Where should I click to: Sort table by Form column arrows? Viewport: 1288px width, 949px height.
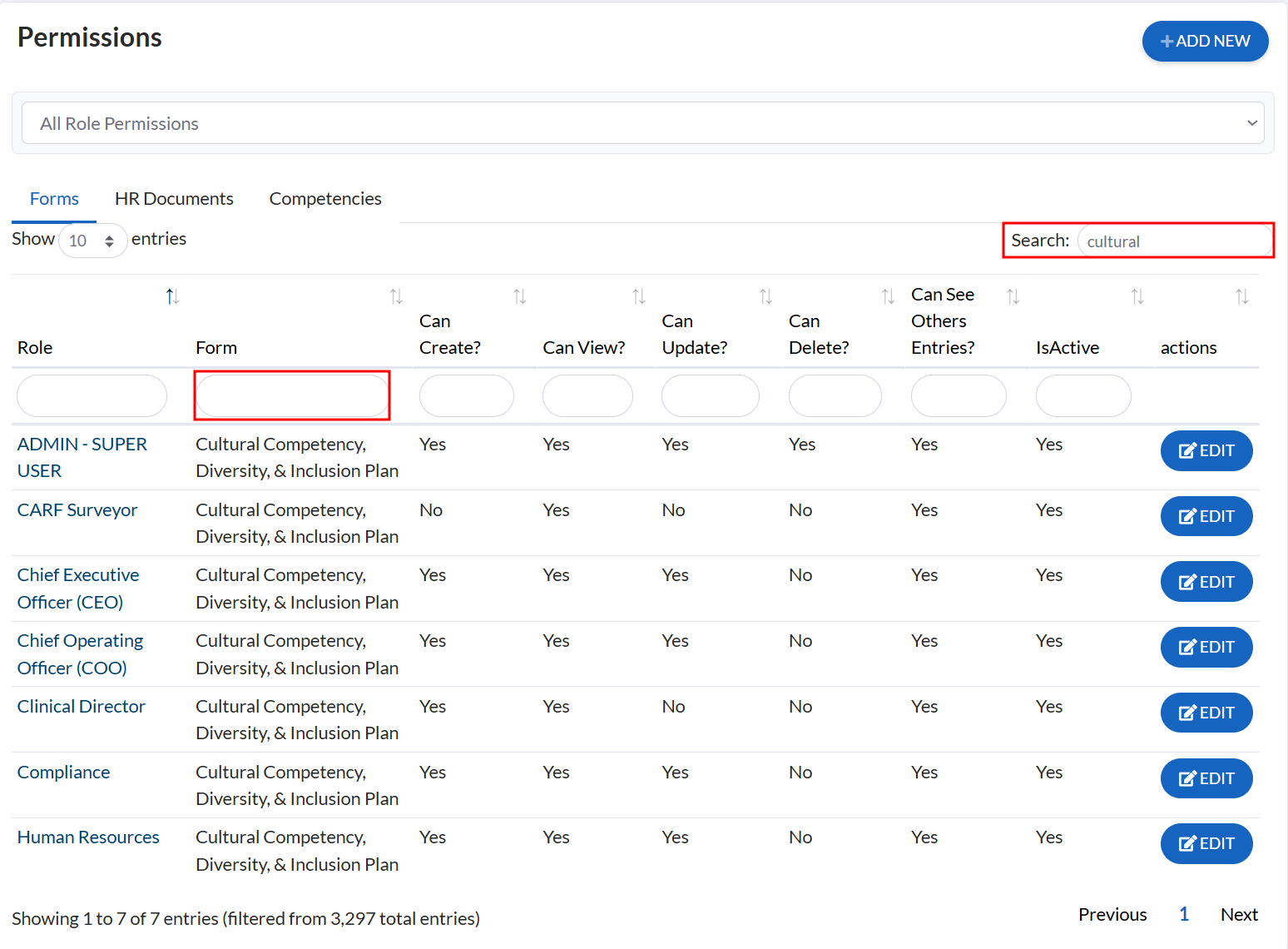click(x=396, y=296)
